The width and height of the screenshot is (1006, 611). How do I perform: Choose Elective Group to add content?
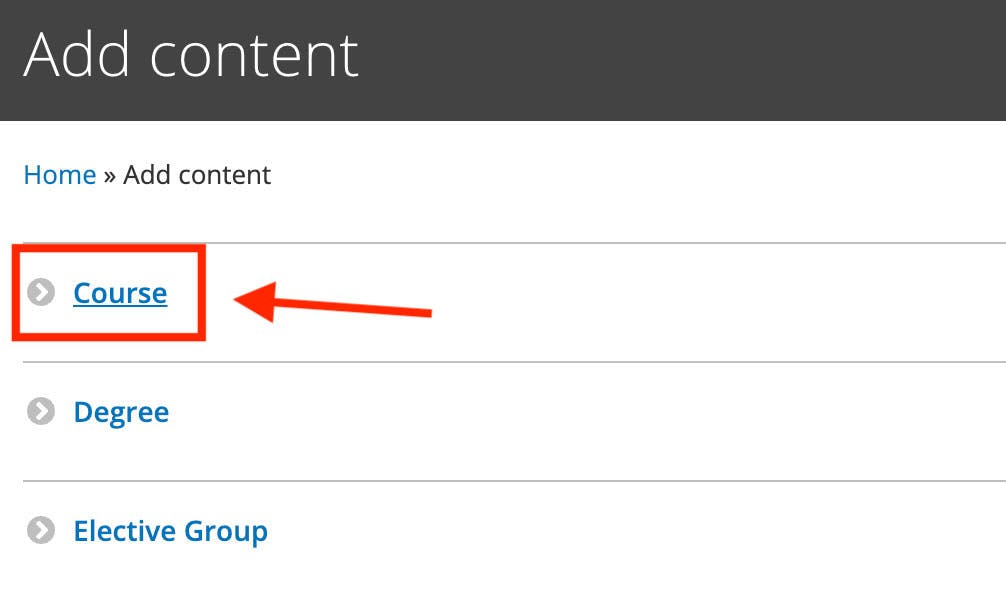coord(170,530)
